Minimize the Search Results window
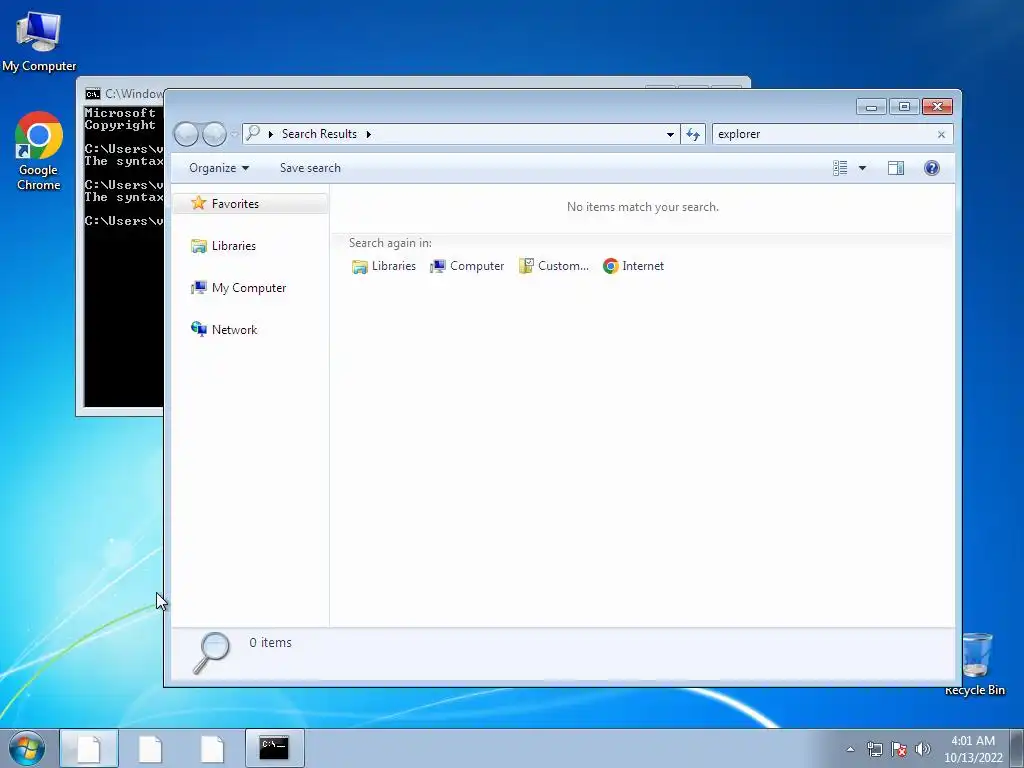This screenshot has height=768, width=1024. click(871, 106)
